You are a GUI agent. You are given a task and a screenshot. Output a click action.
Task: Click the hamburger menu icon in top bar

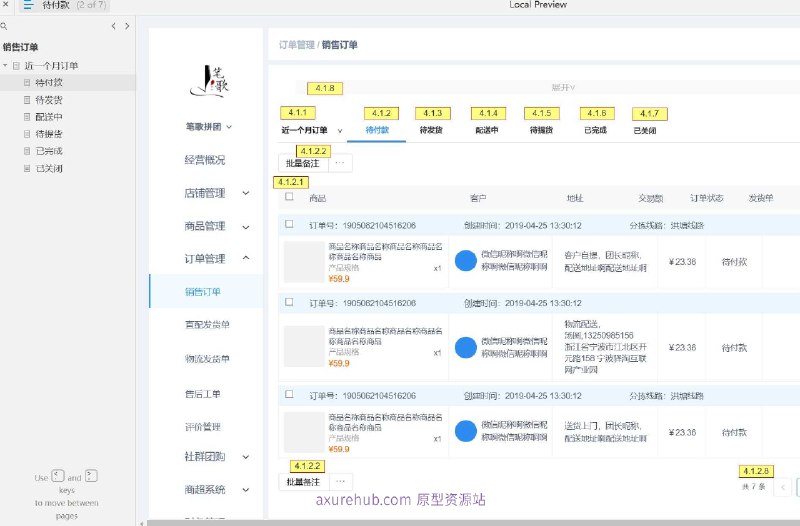coord(29,6)
